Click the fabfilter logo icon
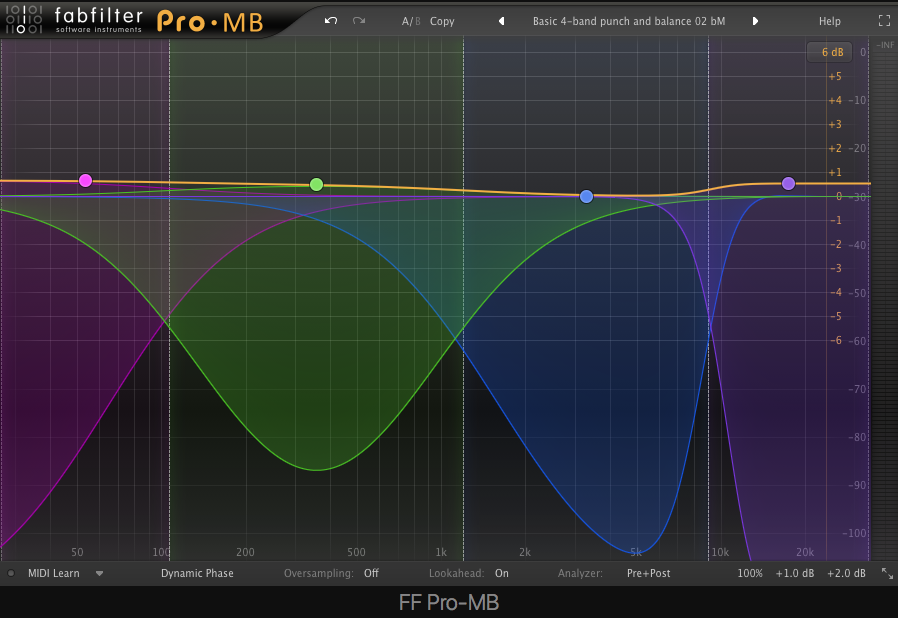The image size is (898, 618). click(x=23, y=19)
